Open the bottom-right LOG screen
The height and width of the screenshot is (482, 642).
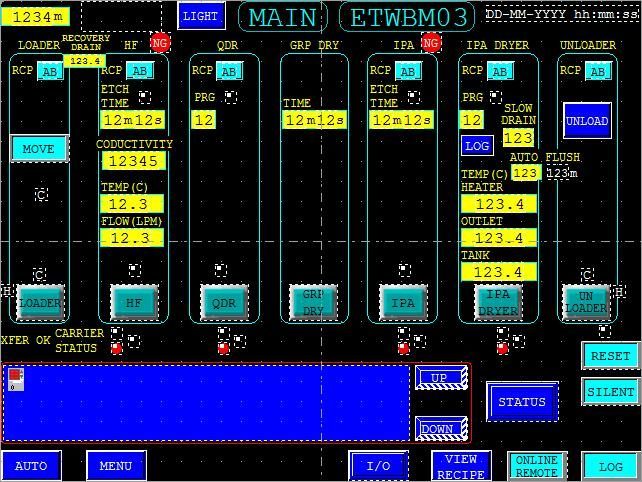611,466
